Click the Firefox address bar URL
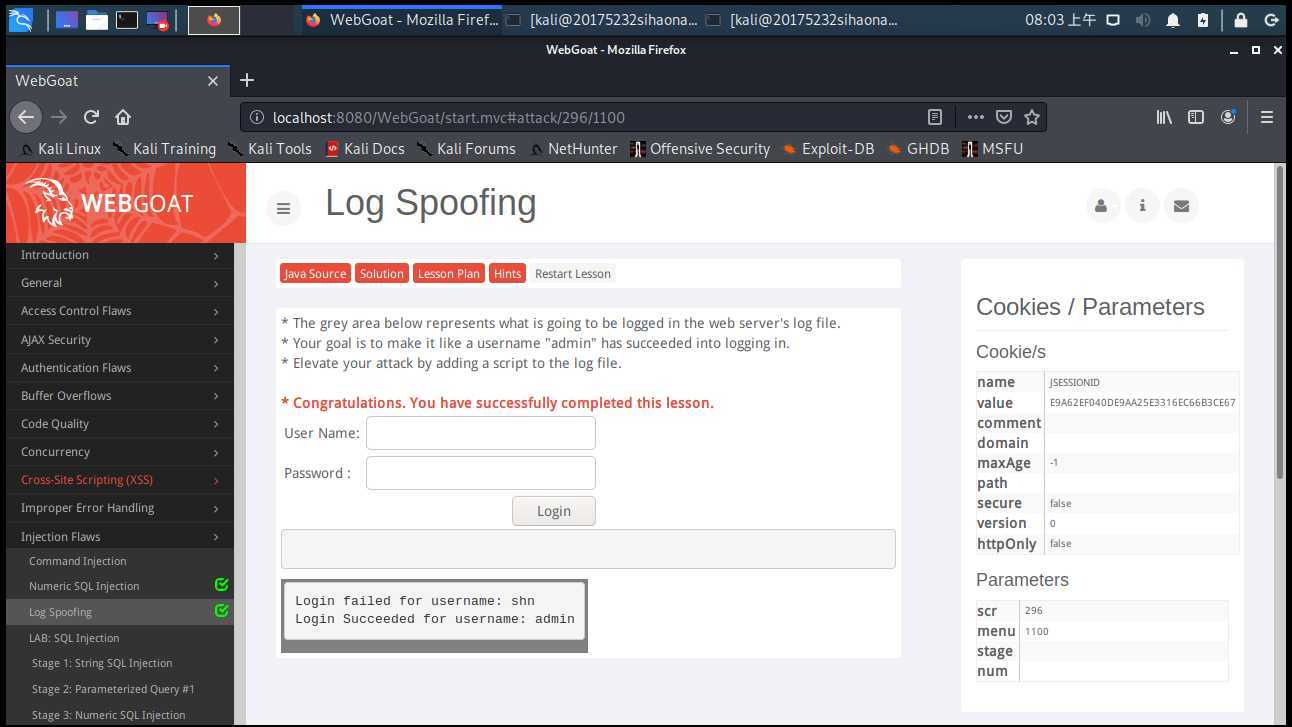This screenshot has width=1292, height=727. [449, 117]
